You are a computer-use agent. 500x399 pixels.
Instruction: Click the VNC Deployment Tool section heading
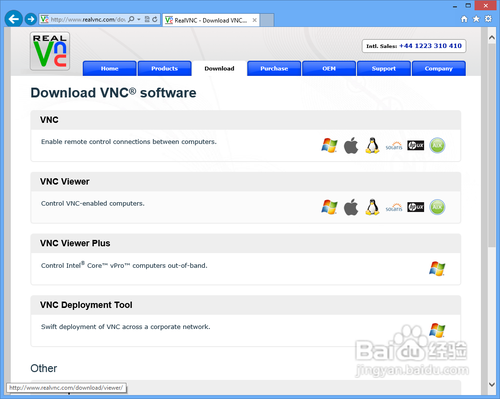(x=86, y=305)
